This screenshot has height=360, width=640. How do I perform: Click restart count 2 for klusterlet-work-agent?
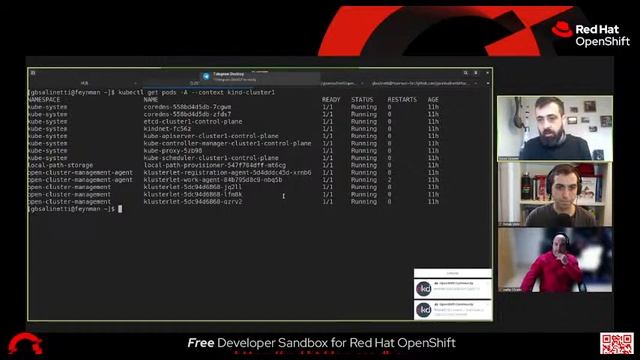click(389, 180)
